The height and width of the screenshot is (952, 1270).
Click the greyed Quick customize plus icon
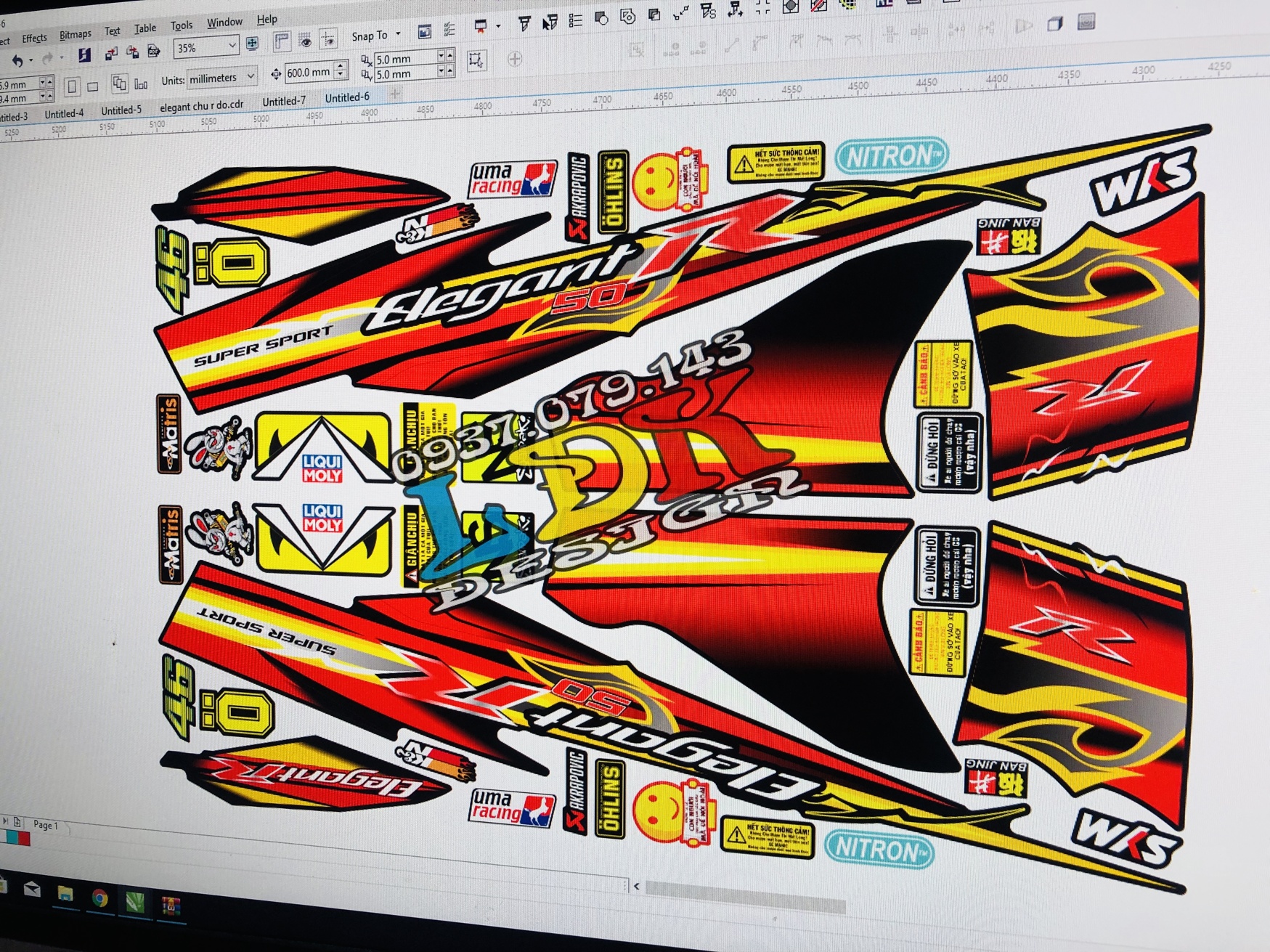(515, 59)
